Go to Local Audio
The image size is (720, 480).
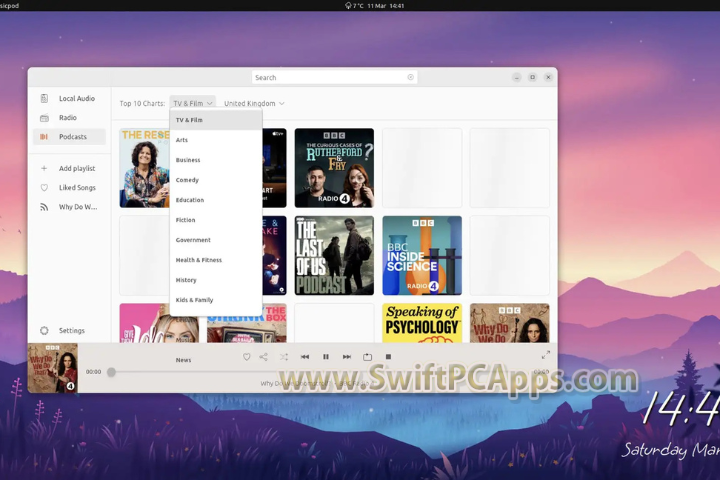pyautogui.click(x=77, y=98)
